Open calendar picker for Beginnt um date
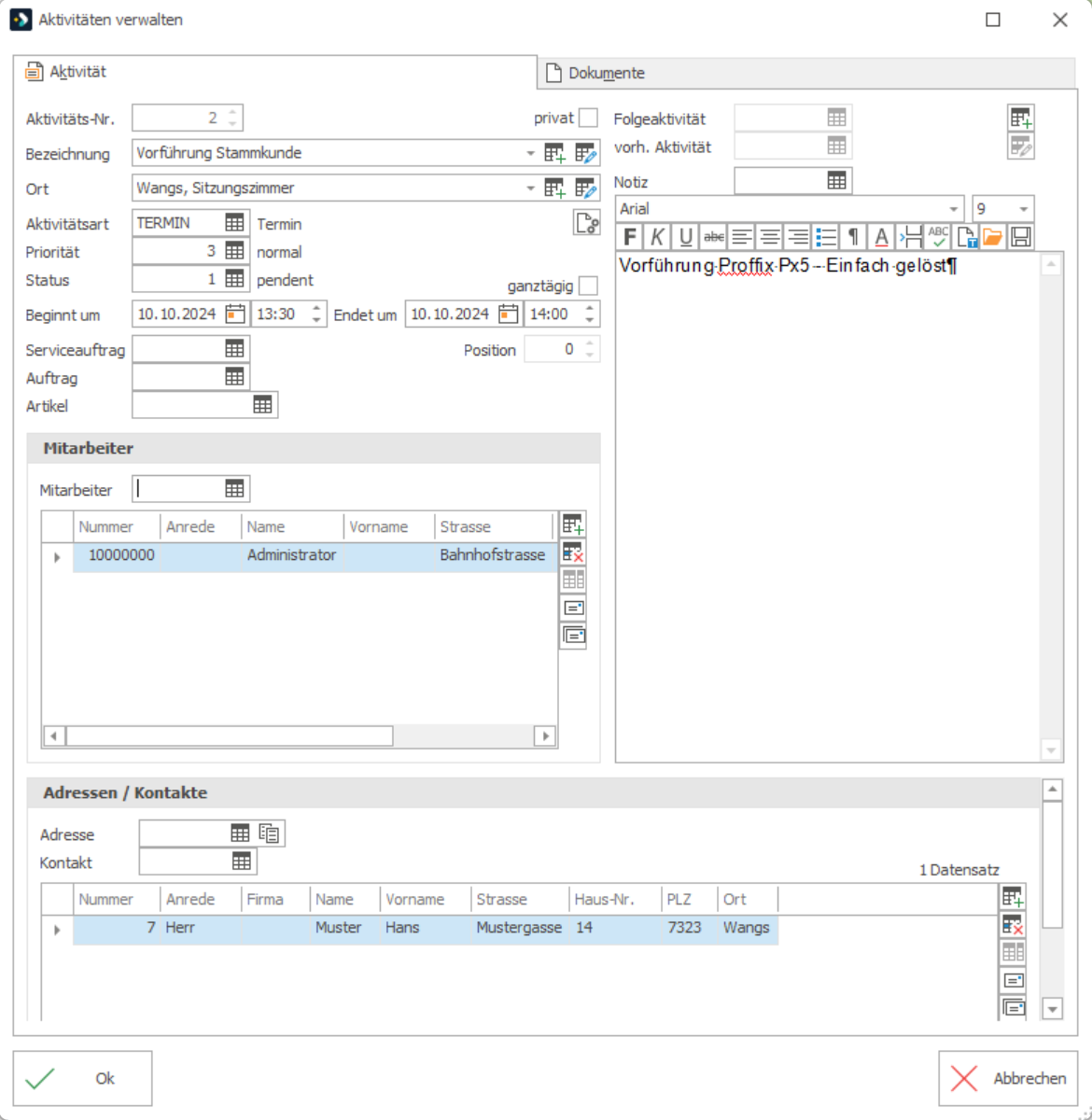Screen dimensions: 1092x1120 click(235, 315)
